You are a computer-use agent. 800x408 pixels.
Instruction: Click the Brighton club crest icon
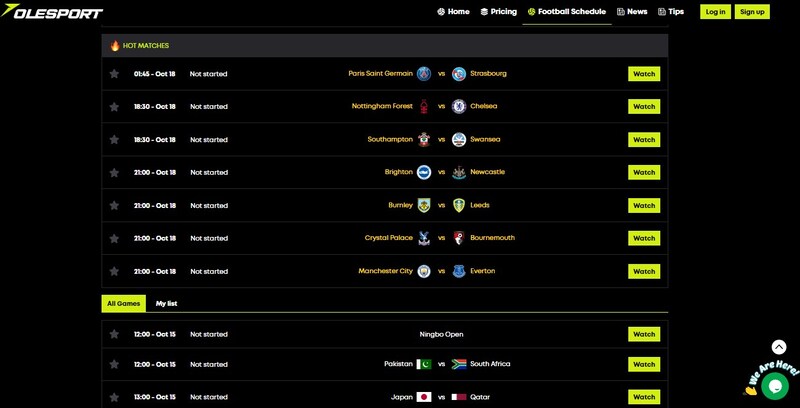pos(424,172)
